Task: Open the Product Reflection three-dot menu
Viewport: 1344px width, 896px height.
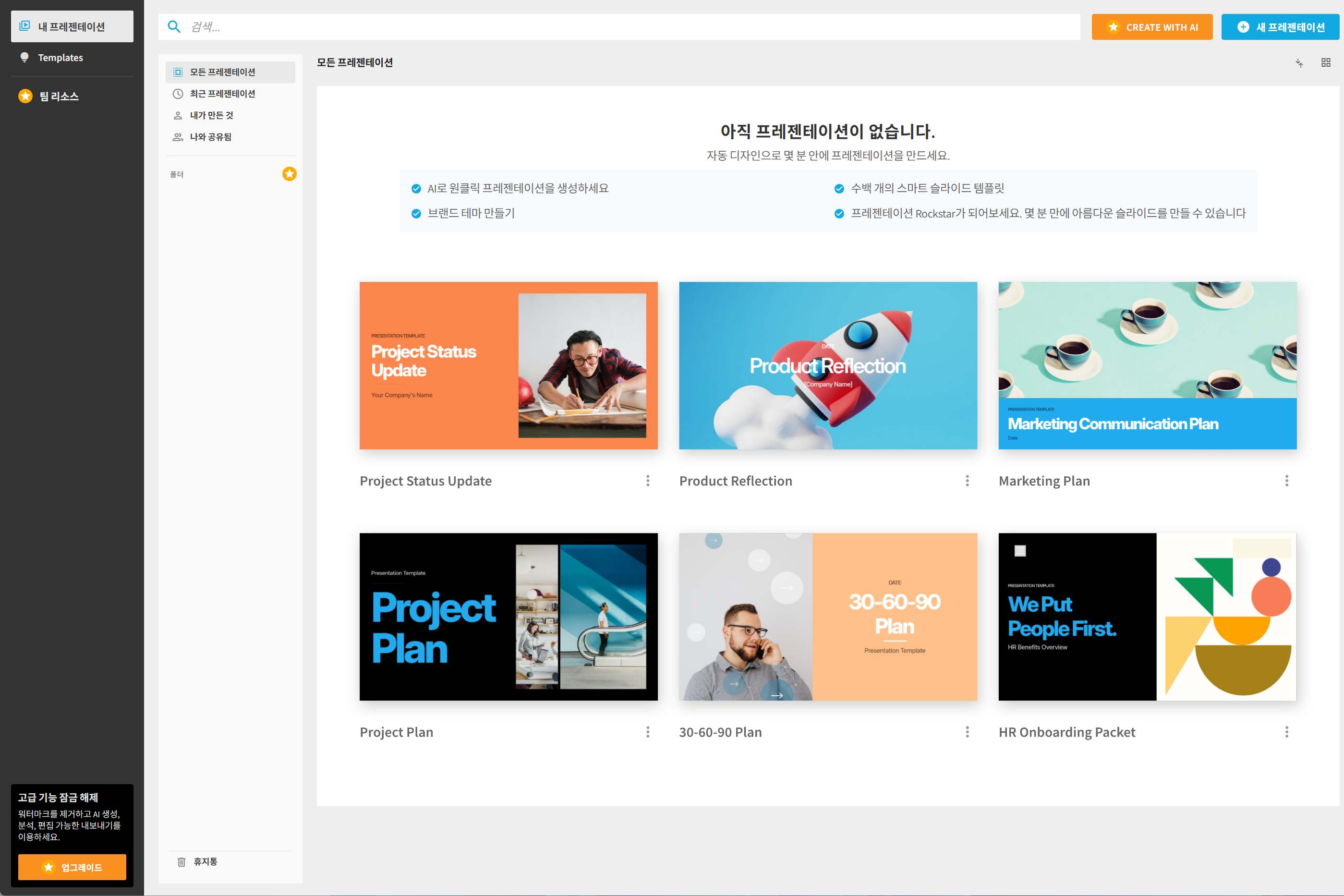Action: coord(967,481)
